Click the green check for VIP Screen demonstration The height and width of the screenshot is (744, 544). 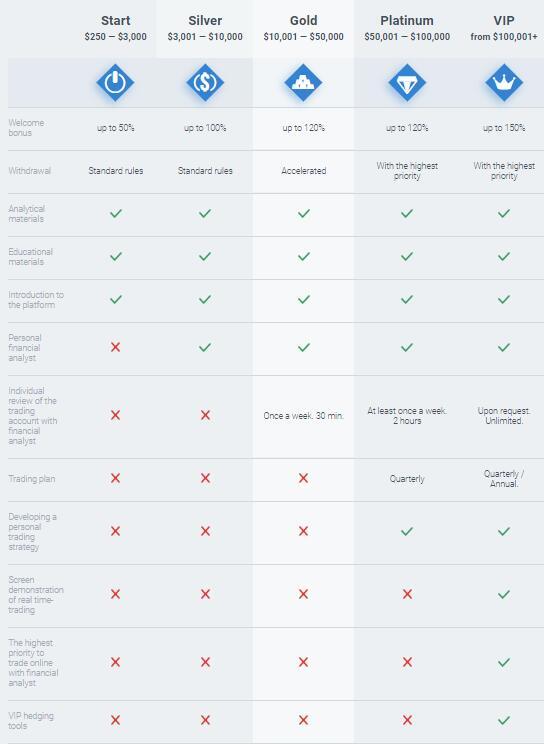(504, 594)
